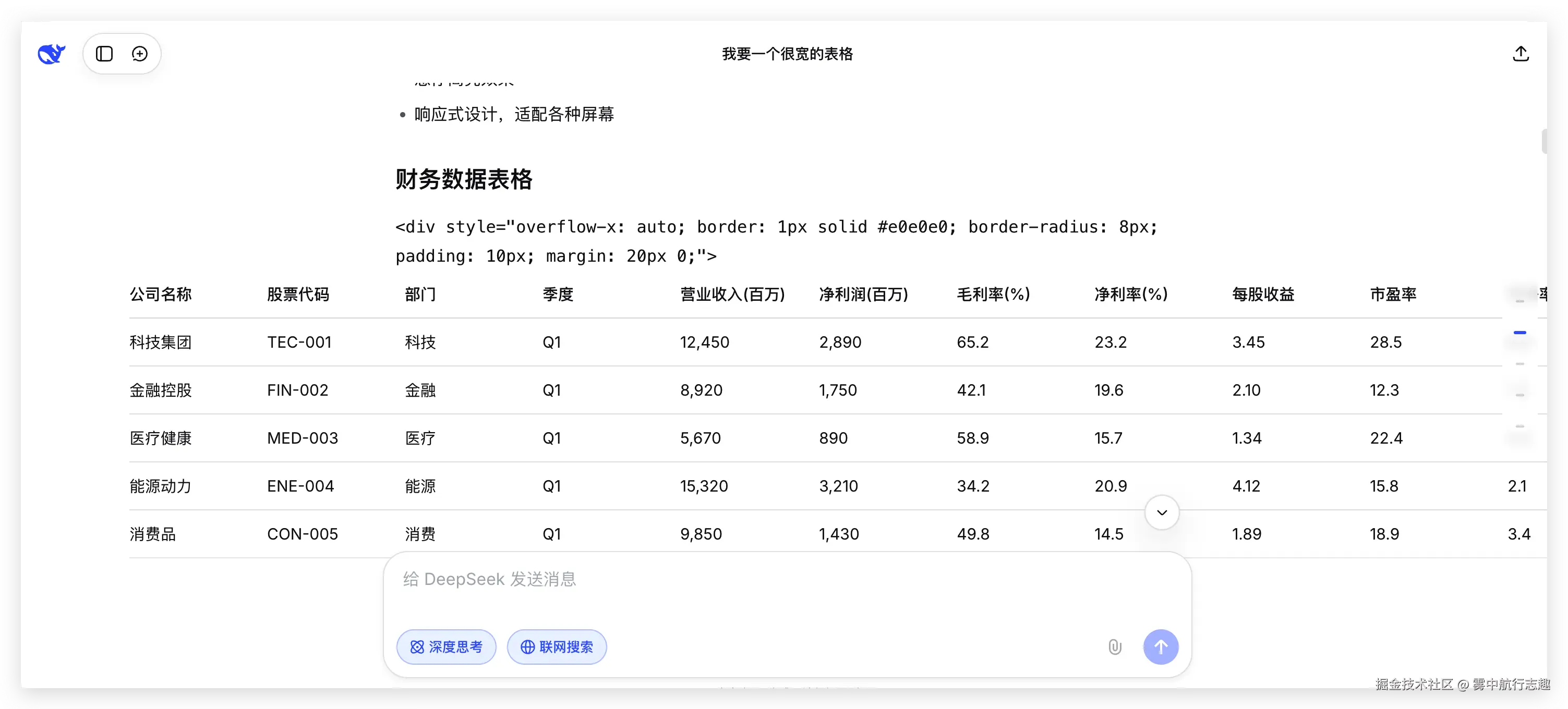Click the share upload icon at top right
This screenshot has width=1568, height=709.
click(1521, 54)
